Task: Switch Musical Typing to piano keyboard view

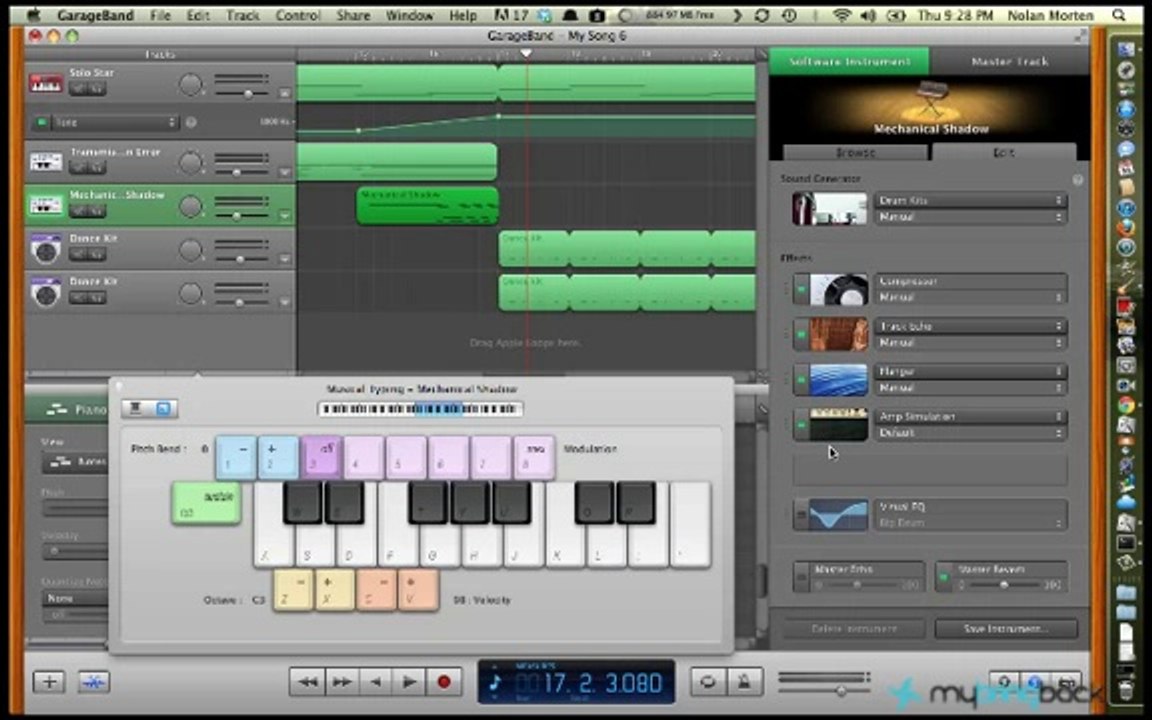Action: (x=136, y=408)
